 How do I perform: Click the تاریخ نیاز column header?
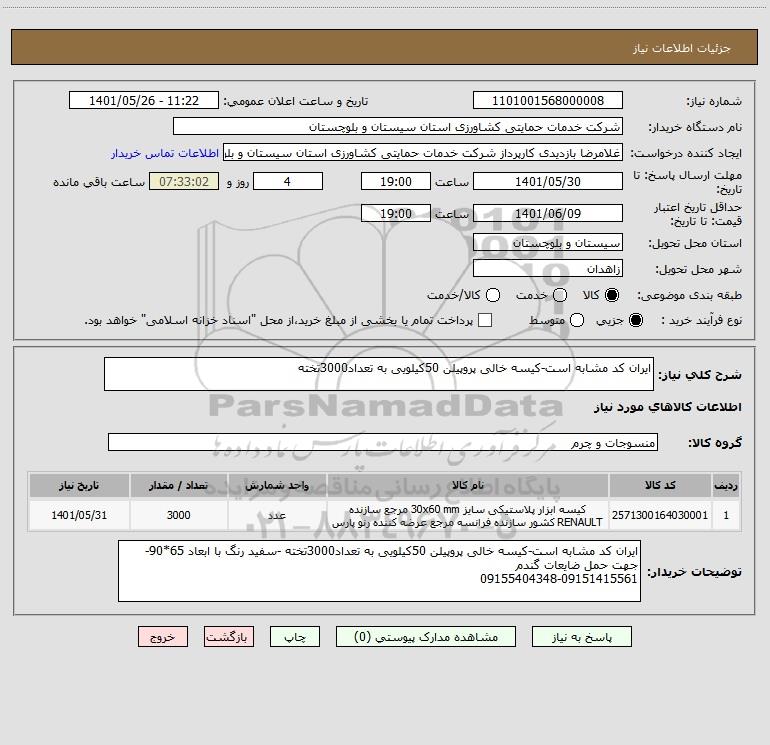coord(79,485)
